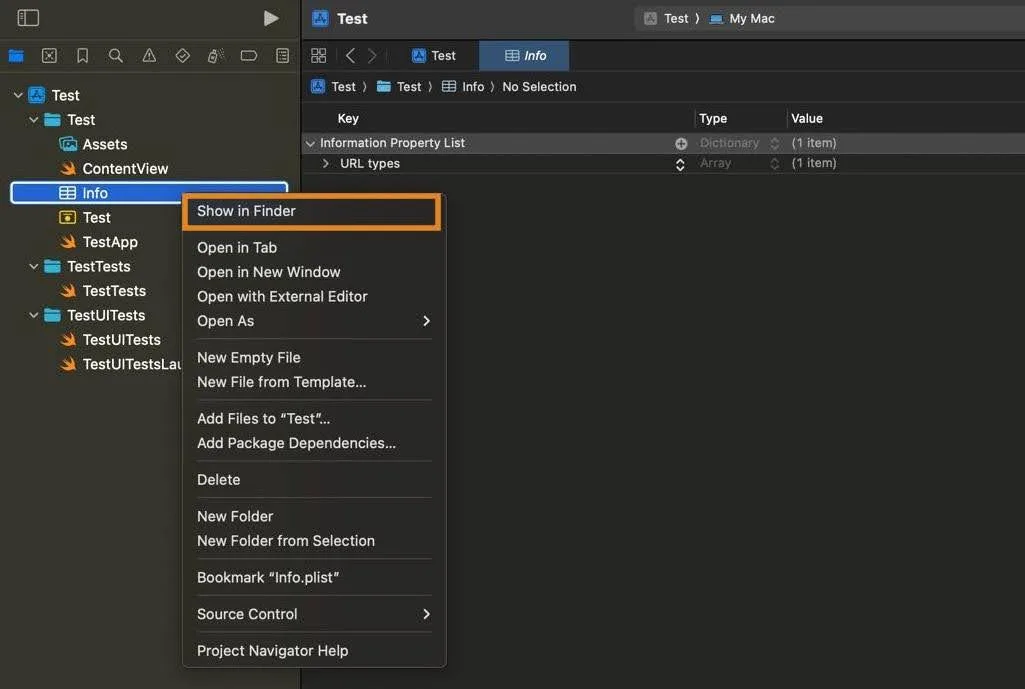The image size is (1025, 689).
Task: Collapse the Information Property List row
Action: coord(311,143)
